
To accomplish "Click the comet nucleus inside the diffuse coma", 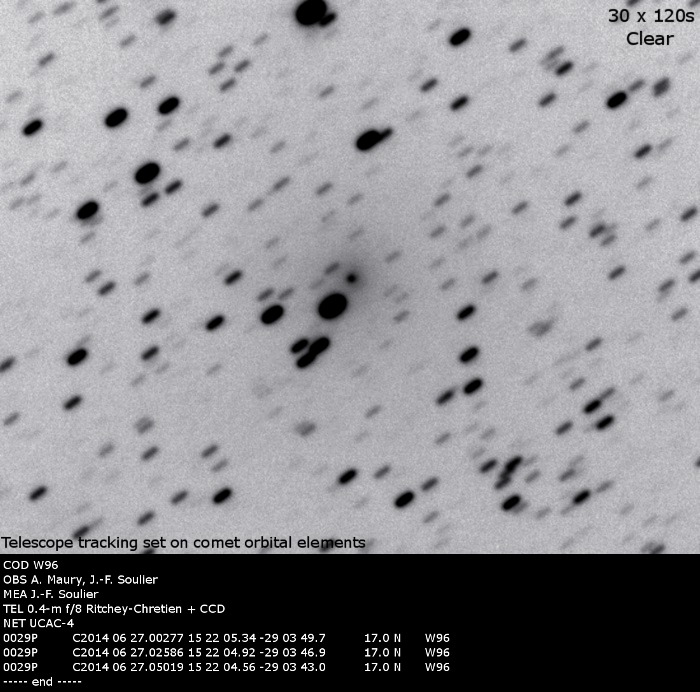I will (351, 276).
